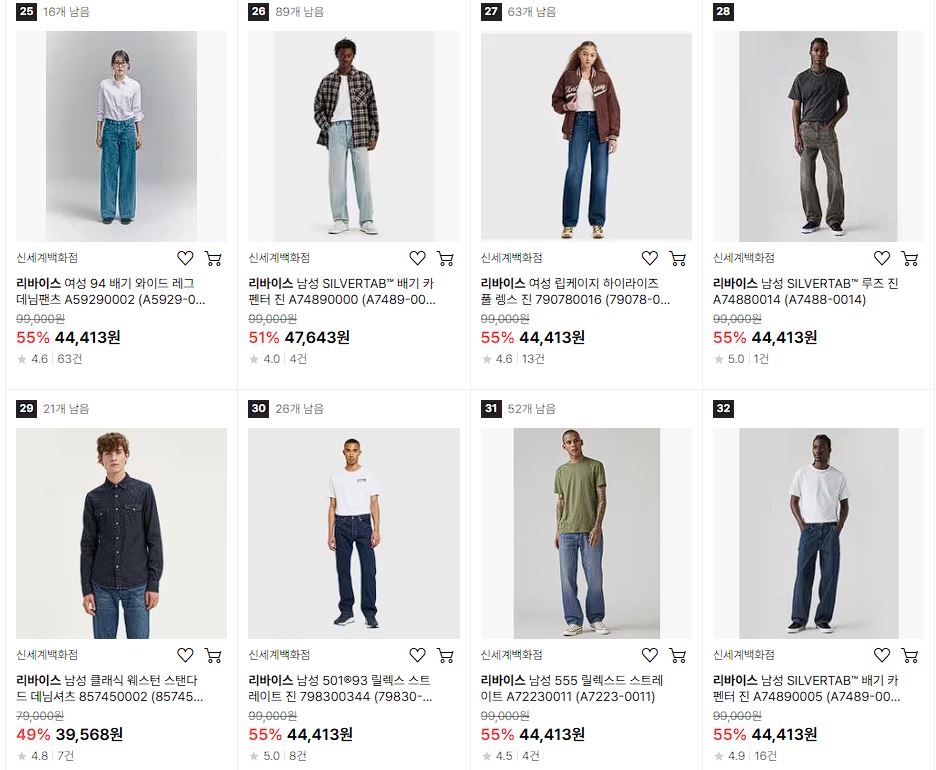Screen dimensions: 936x770
Task: Open 남성 클래식 웨스턴 스탠다드 데님셔츠 title link
Action: coord(110,688)
